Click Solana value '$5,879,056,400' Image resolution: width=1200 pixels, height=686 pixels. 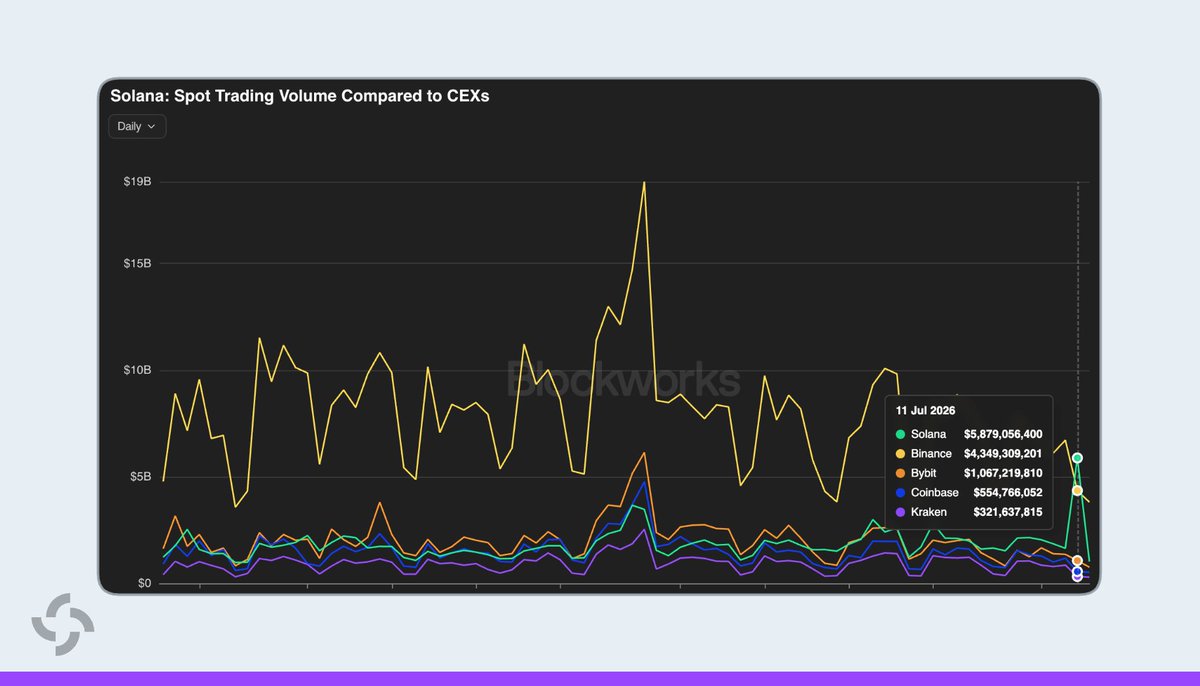(x=1003, y=435)
